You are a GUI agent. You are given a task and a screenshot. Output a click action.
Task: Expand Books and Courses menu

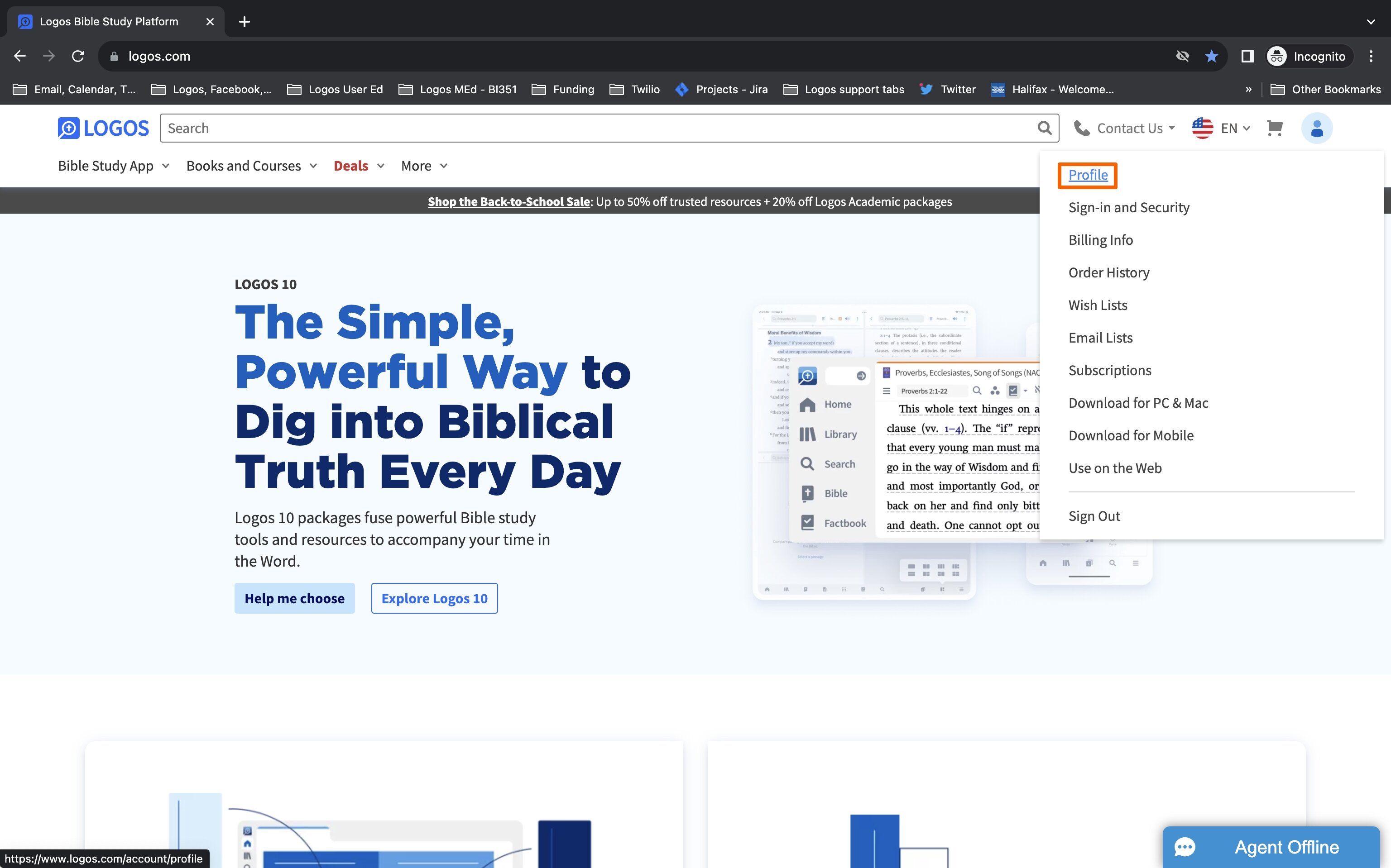tap(252, 165)
